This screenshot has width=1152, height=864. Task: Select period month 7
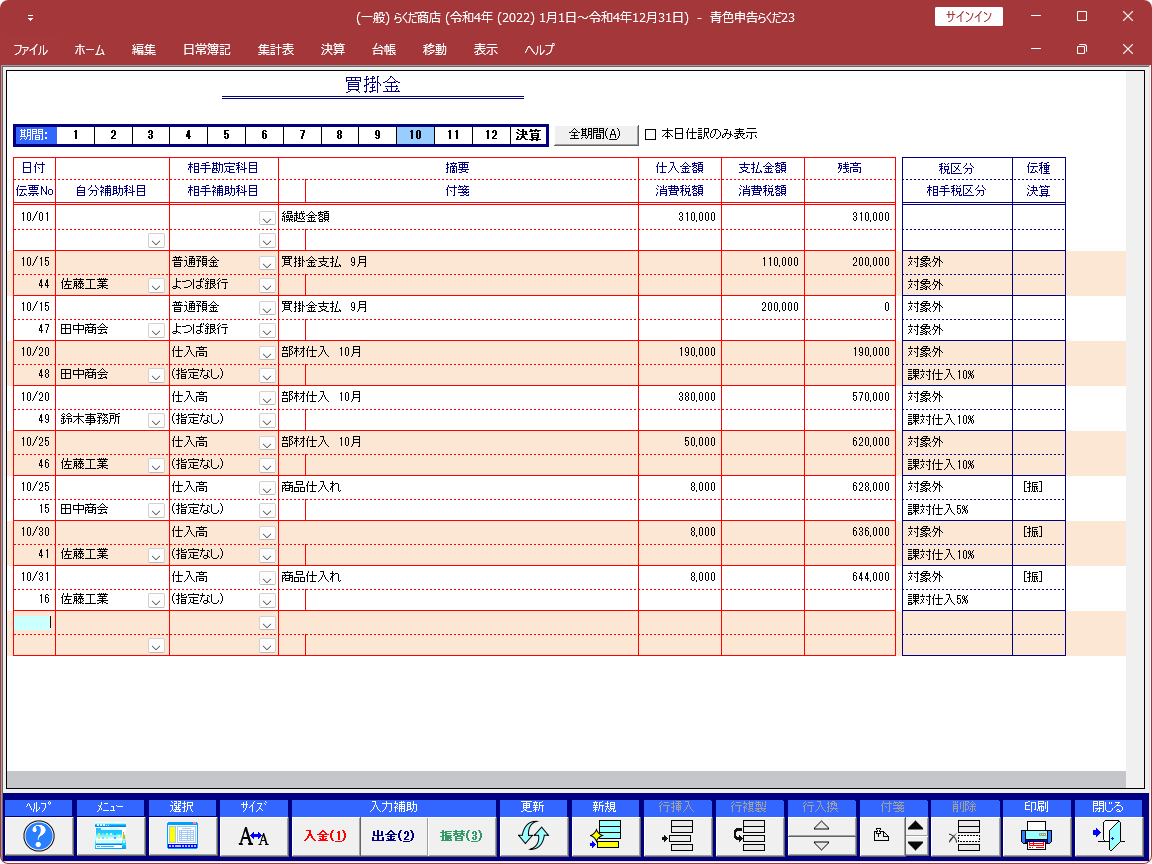pos(302,135)
